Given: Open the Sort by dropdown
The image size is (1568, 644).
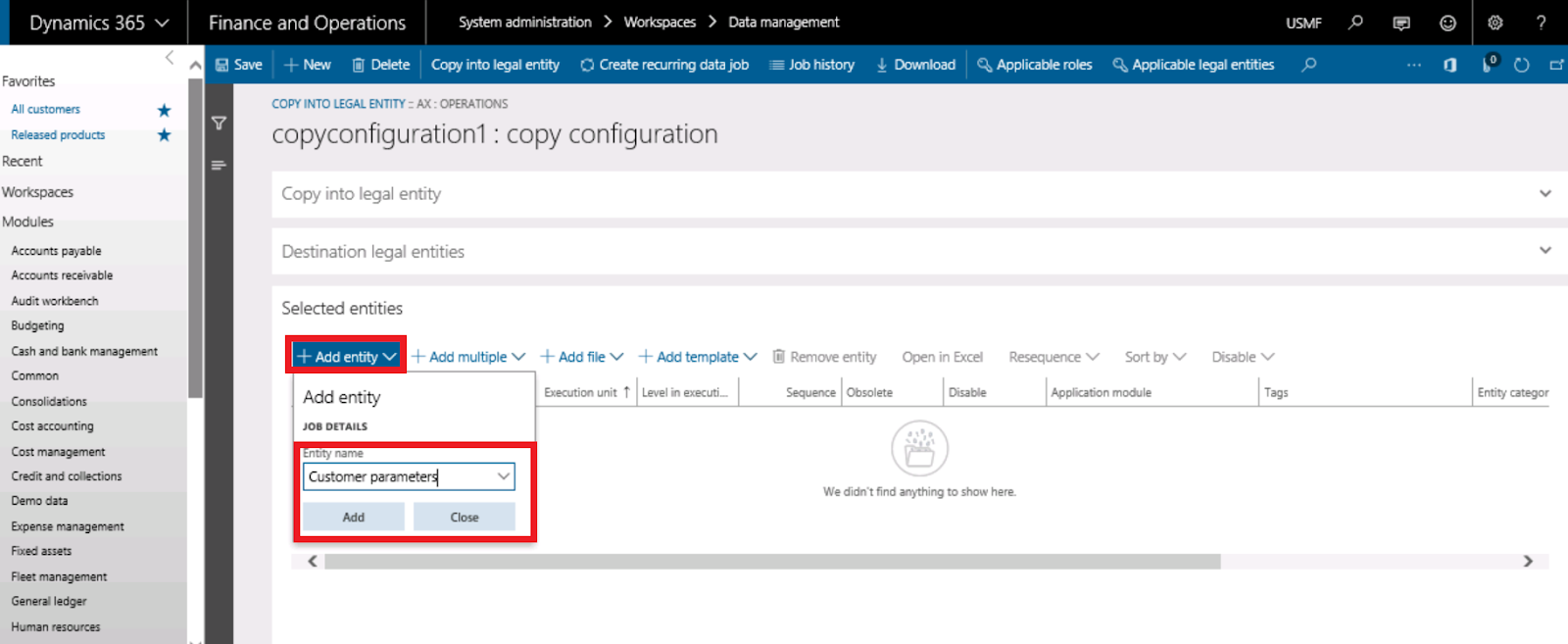Looking at the screenshot, I should click(1155, 357).
